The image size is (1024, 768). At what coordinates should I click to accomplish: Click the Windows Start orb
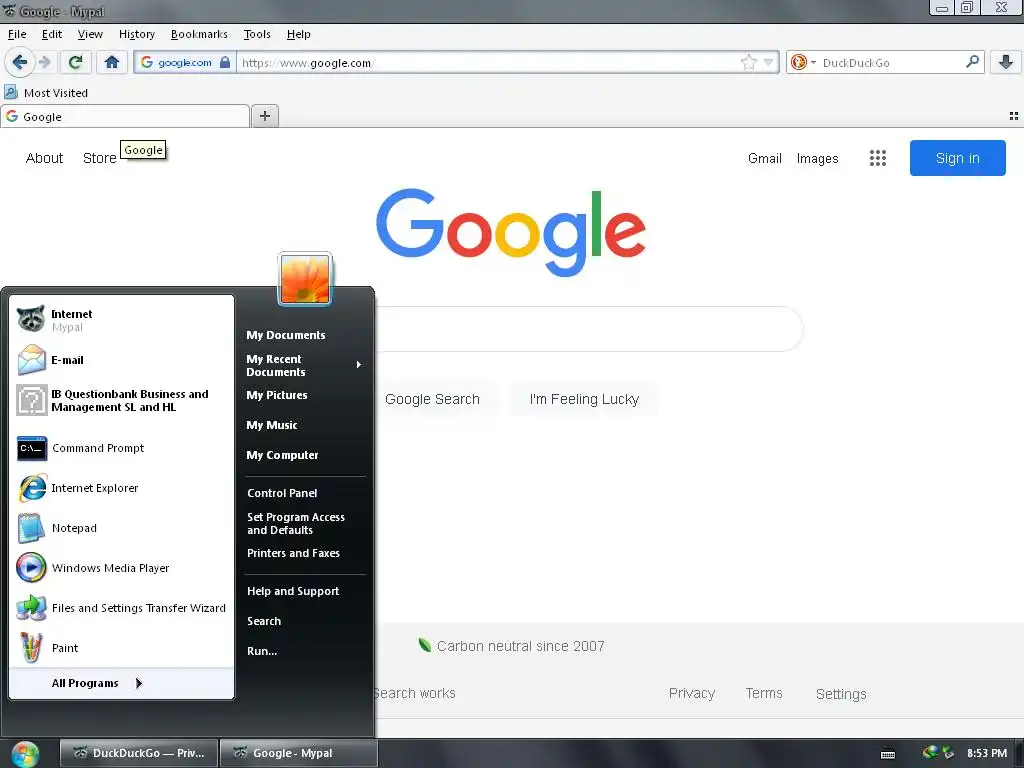(x=25, y=754)
